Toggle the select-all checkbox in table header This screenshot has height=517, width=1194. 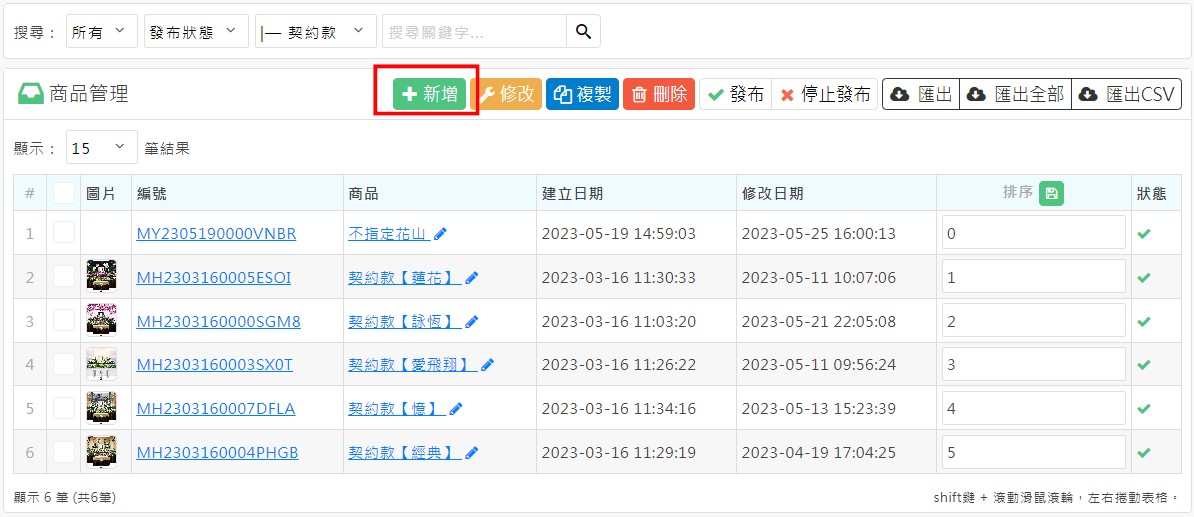(64, 193)
